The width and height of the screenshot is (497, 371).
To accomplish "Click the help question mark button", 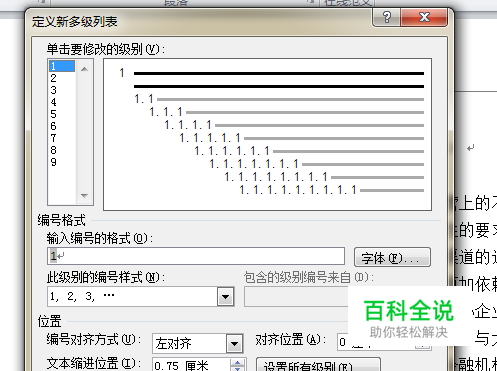I will click(x=386, y=17).
